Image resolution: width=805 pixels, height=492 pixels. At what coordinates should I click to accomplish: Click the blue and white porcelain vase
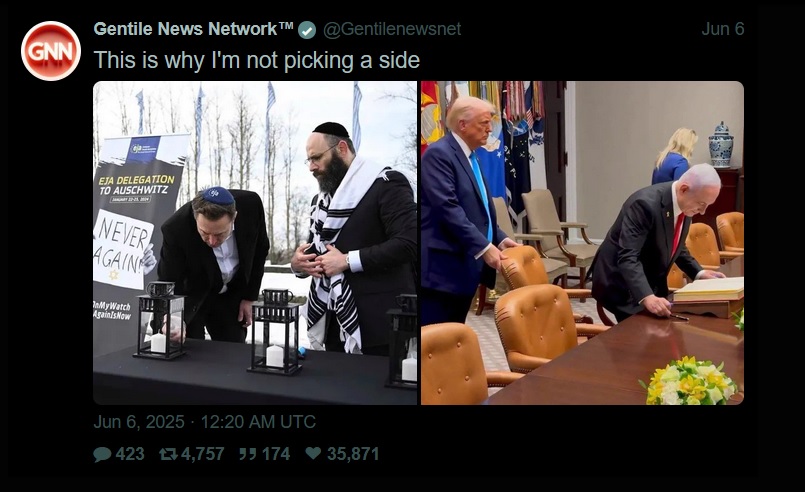[721, 145]
